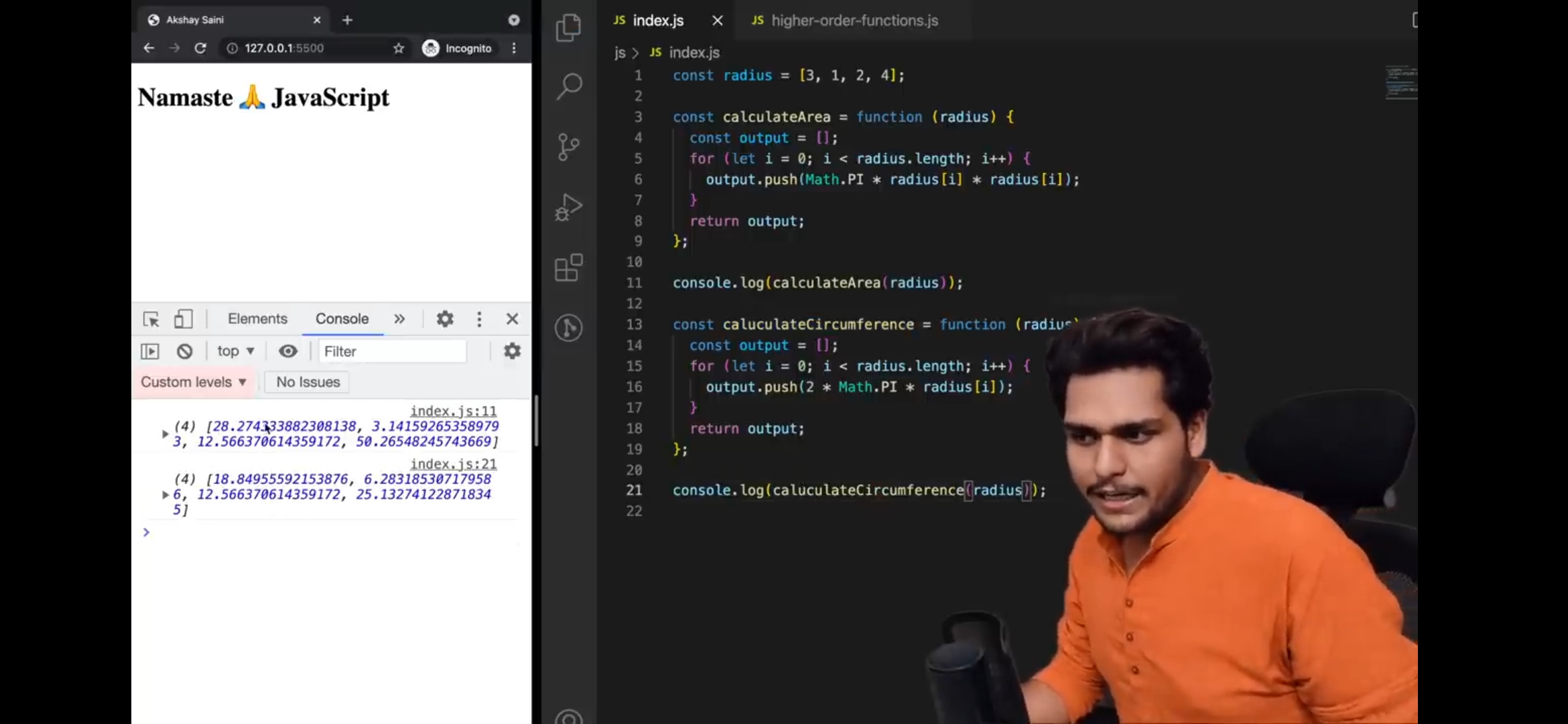Open Custom levels dropdown
The image size is (1568, 724).
194,382
